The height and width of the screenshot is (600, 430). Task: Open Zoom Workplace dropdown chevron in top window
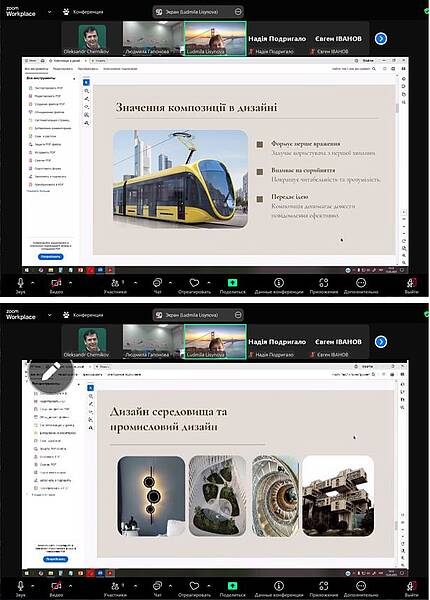[x=49, y=12]
